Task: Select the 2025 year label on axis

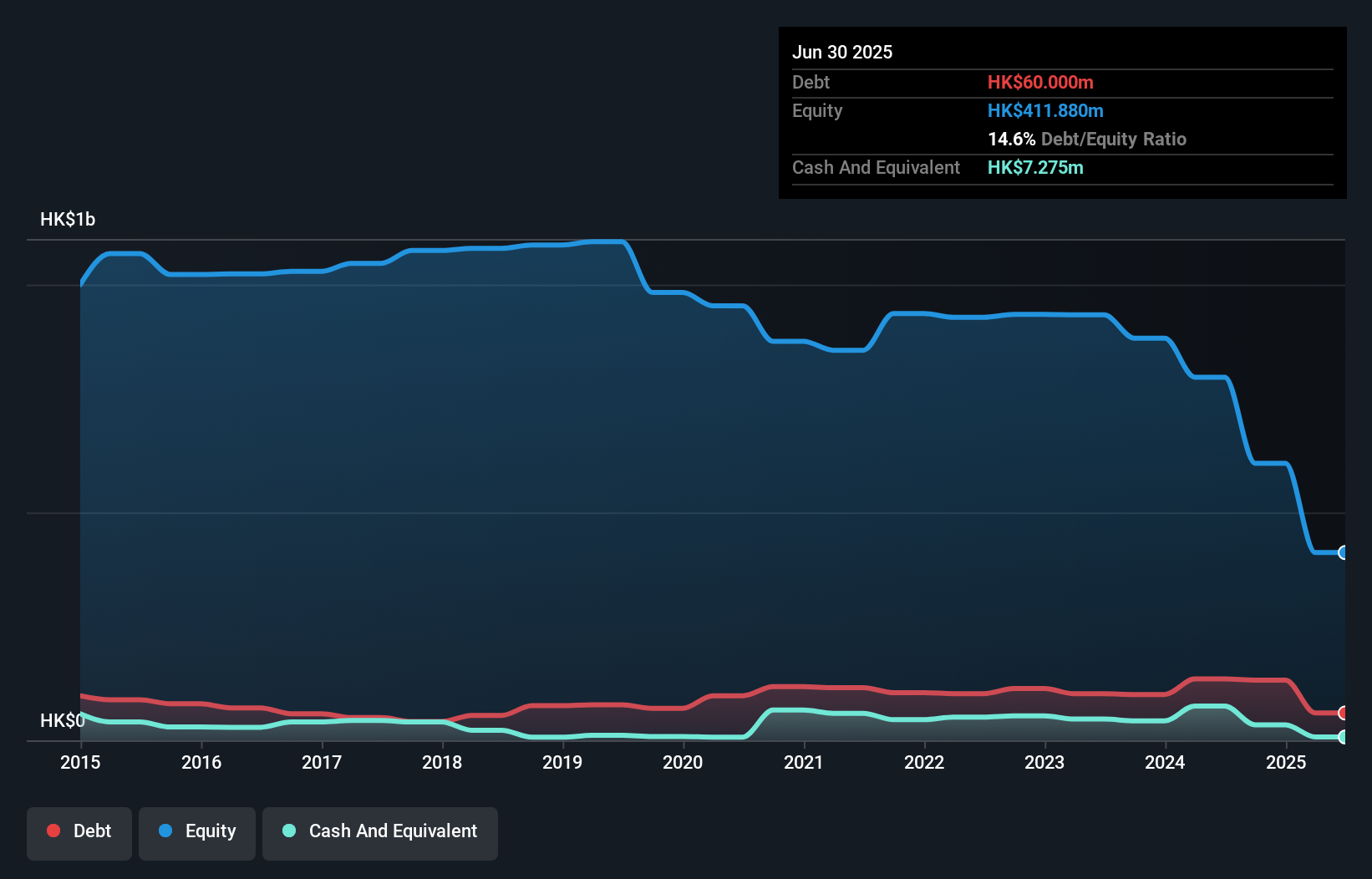Action: point(1287,762)
